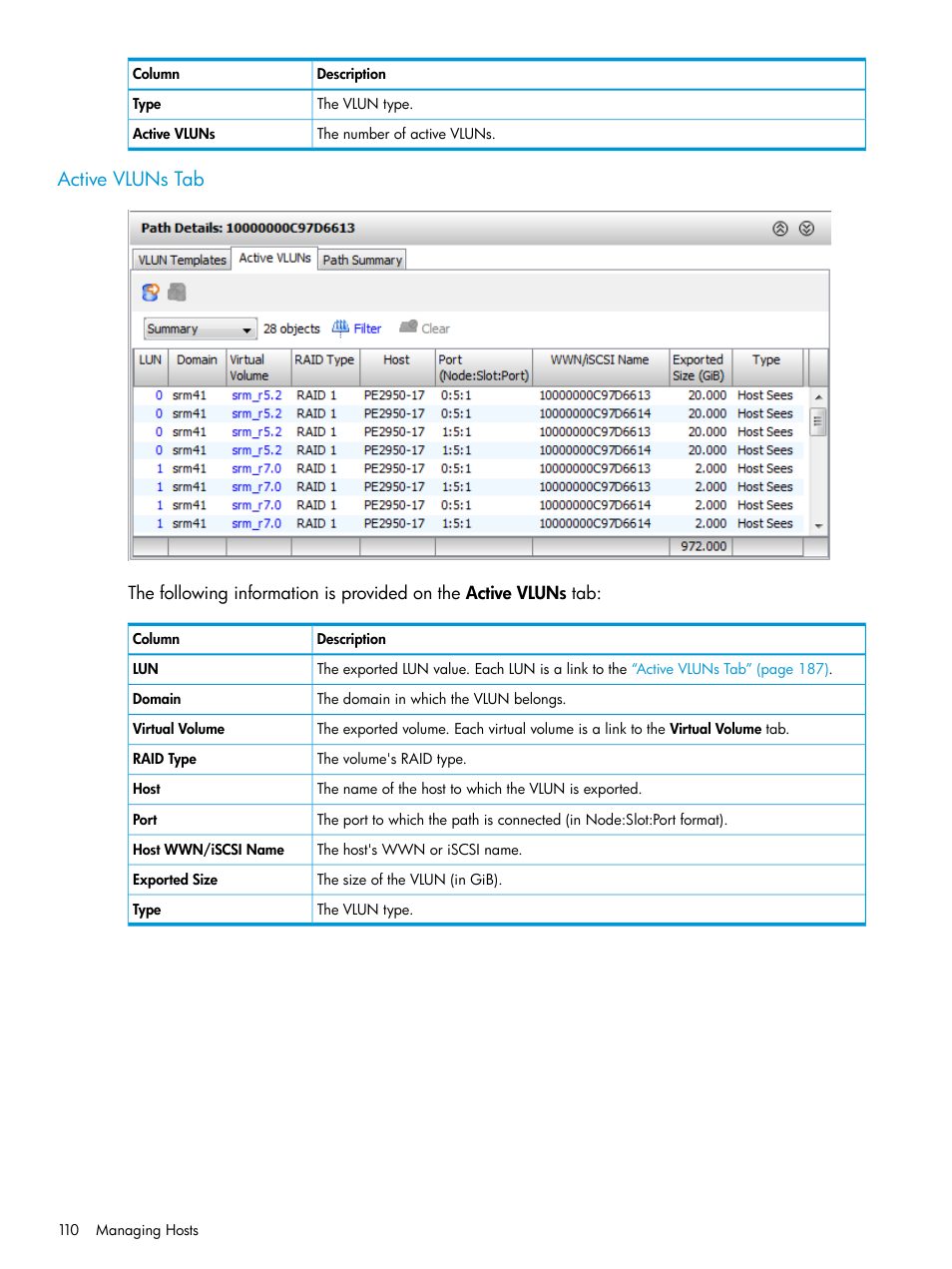Click the "Managing Hosts" footer text

(147, 1230)
